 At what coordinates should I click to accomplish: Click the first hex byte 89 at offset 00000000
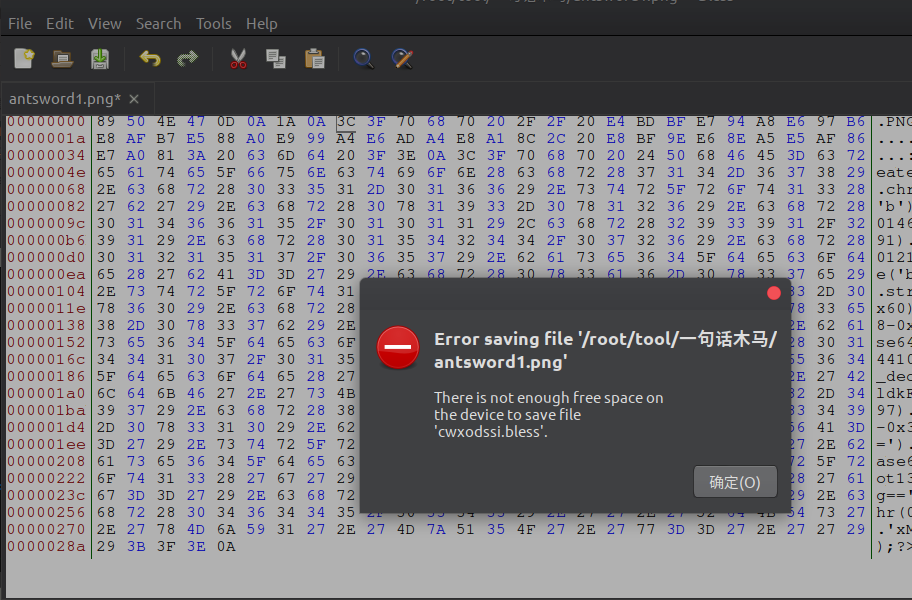[106, 122]
